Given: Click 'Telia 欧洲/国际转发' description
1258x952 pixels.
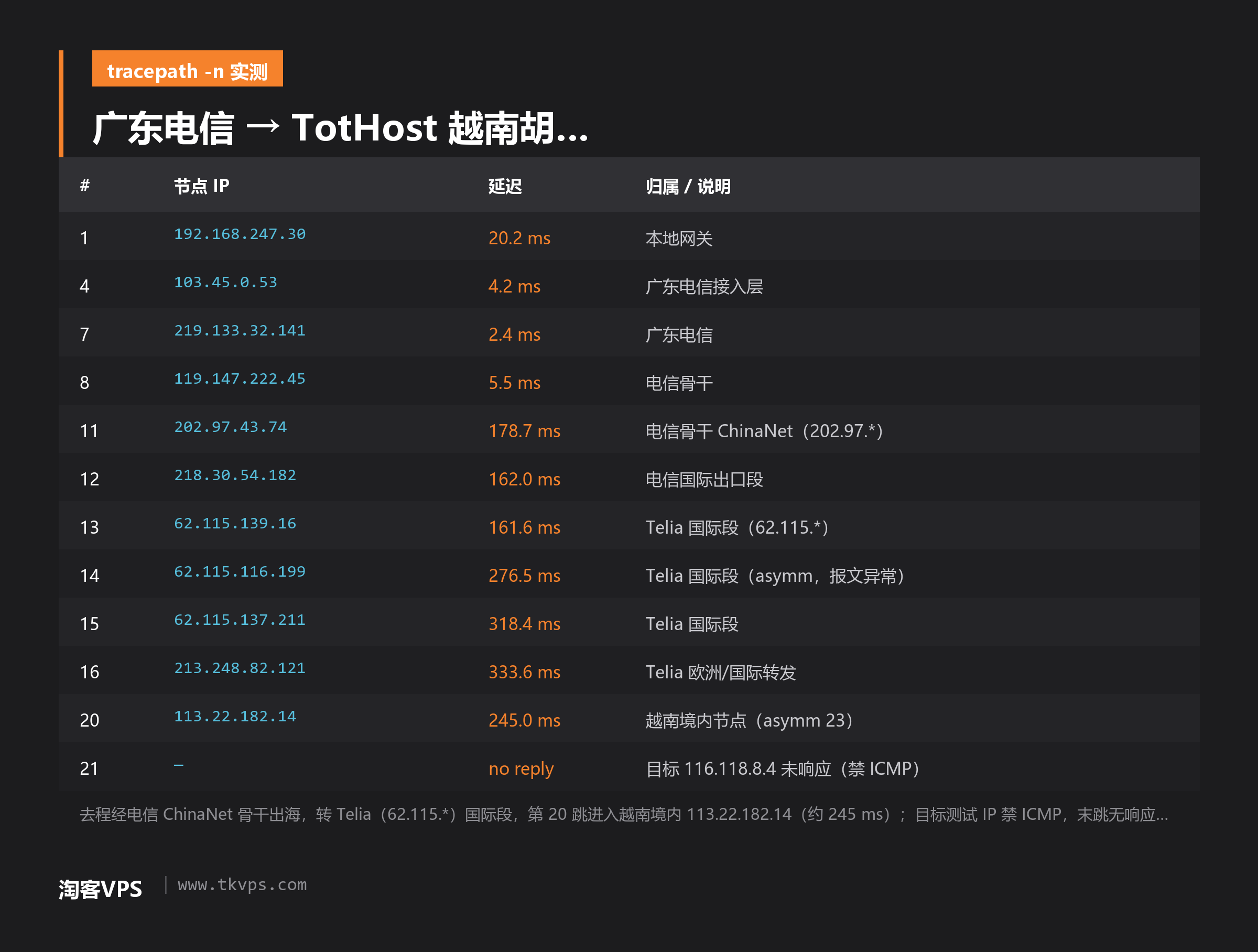Looking at the screenshot, I should pos(721,673).
